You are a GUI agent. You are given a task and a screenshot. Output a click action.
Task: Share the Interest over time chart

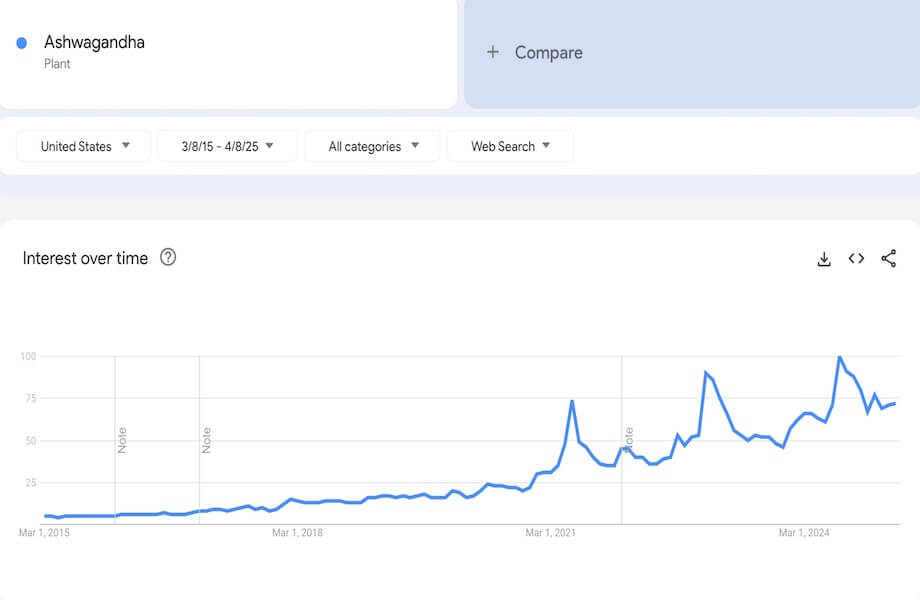click(x=888, y=258)
